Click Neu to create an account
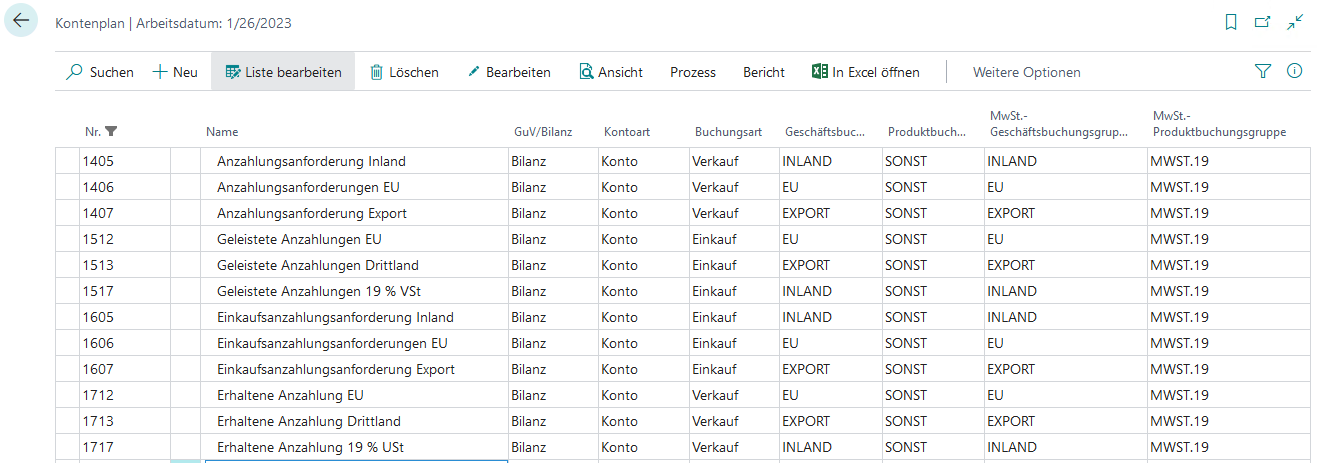1317x463 pixels. [175, 72]
